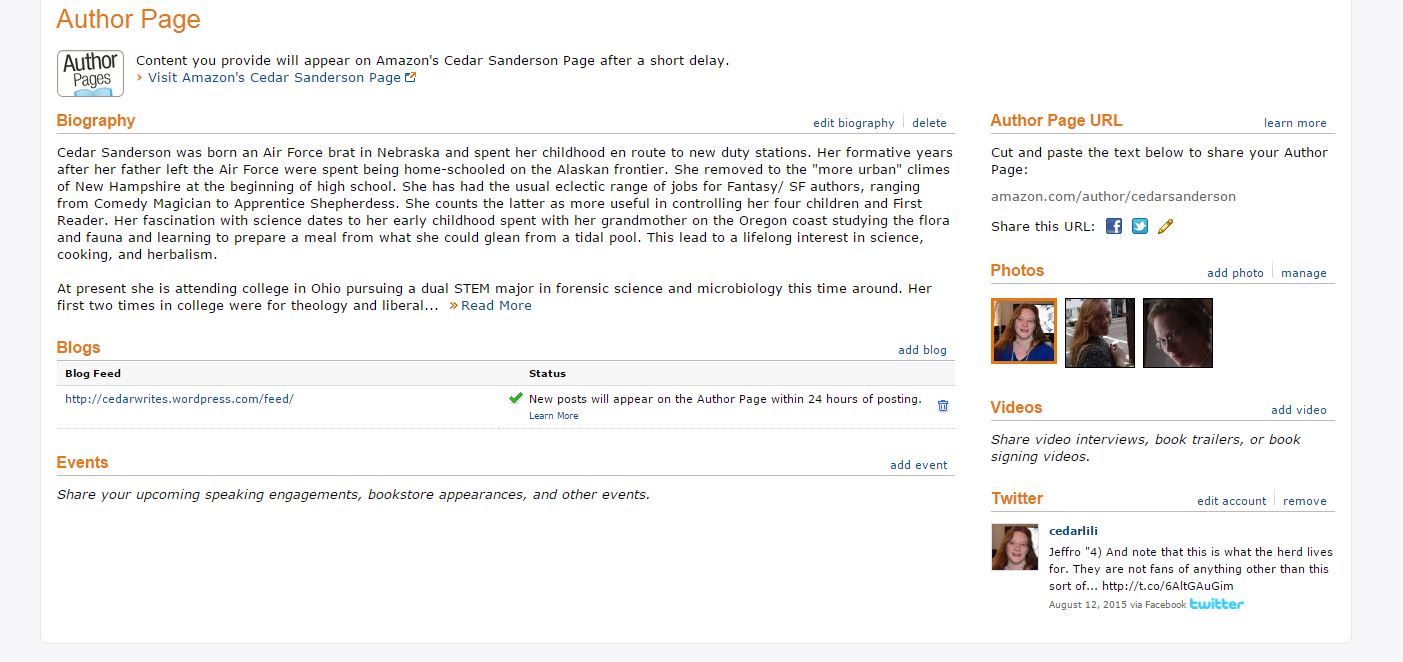The height and width of the screenshot is (662, 1403).
Task: Delete the blog feed with trash icon
Action: coord(943,405)
